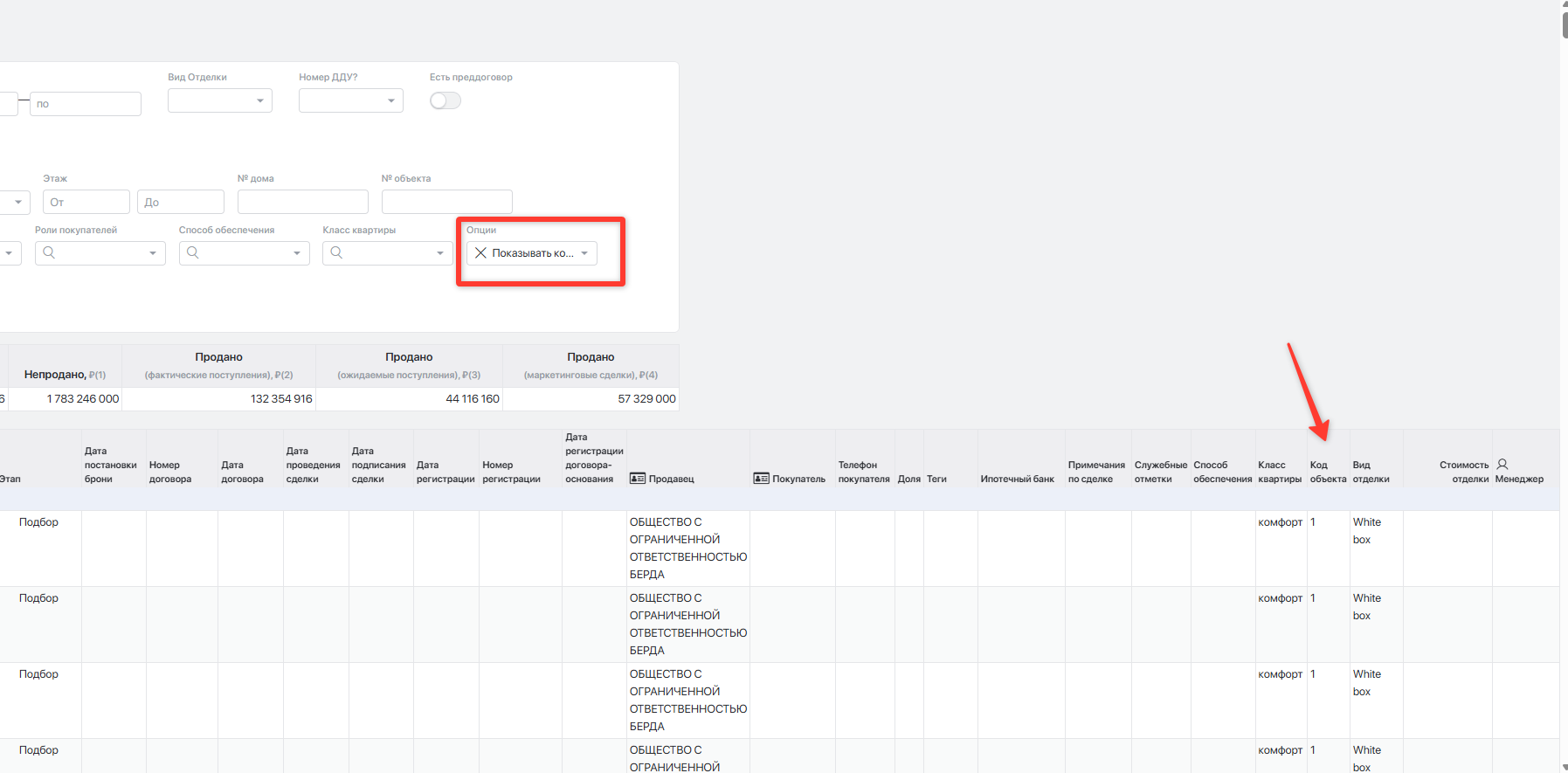Focus the № объекта input field
This screenshot has height=773, width=1568.
pos(447,202)
